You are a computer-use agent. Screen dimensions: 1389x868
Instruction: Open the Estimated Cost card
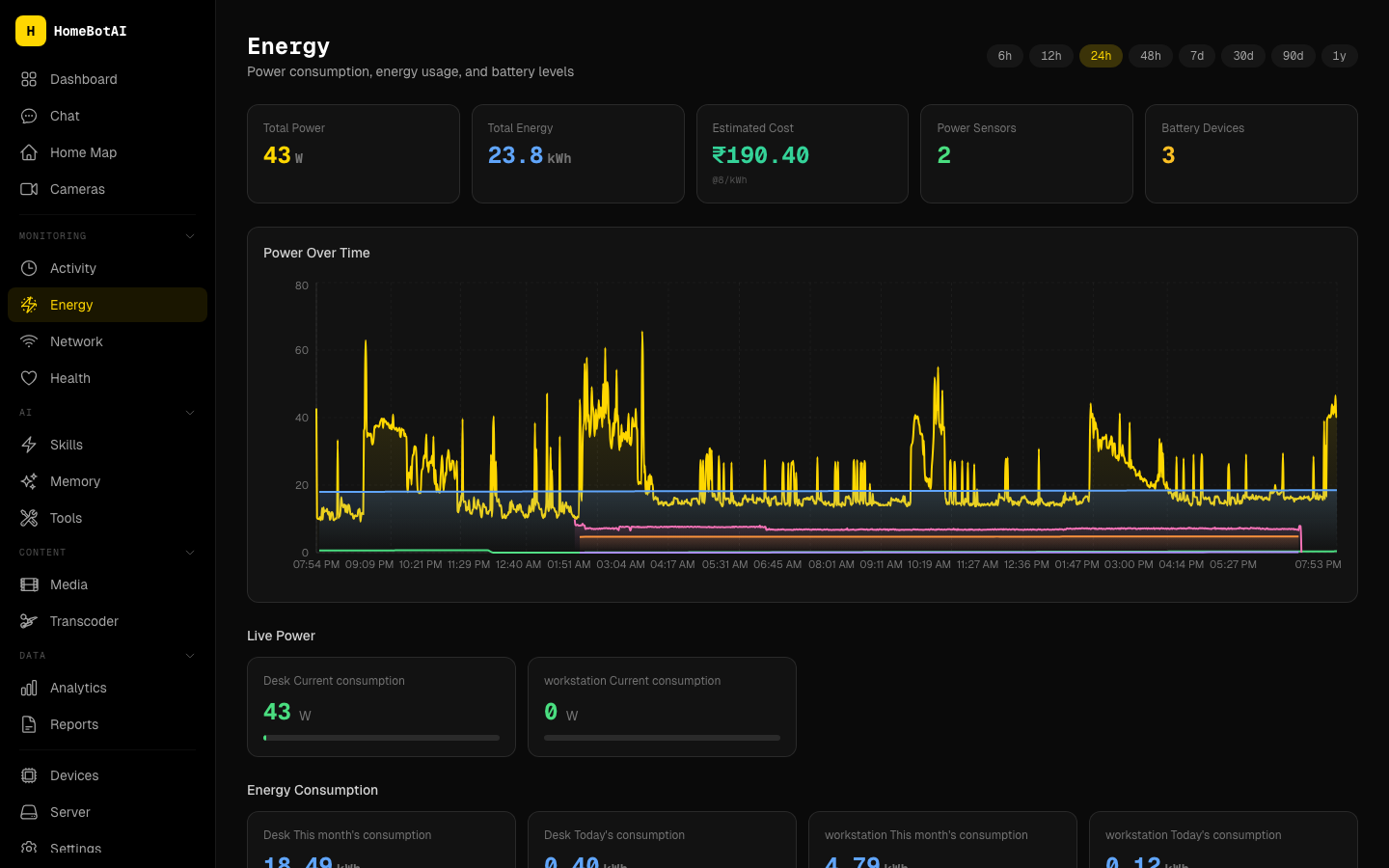pos(802,153)
